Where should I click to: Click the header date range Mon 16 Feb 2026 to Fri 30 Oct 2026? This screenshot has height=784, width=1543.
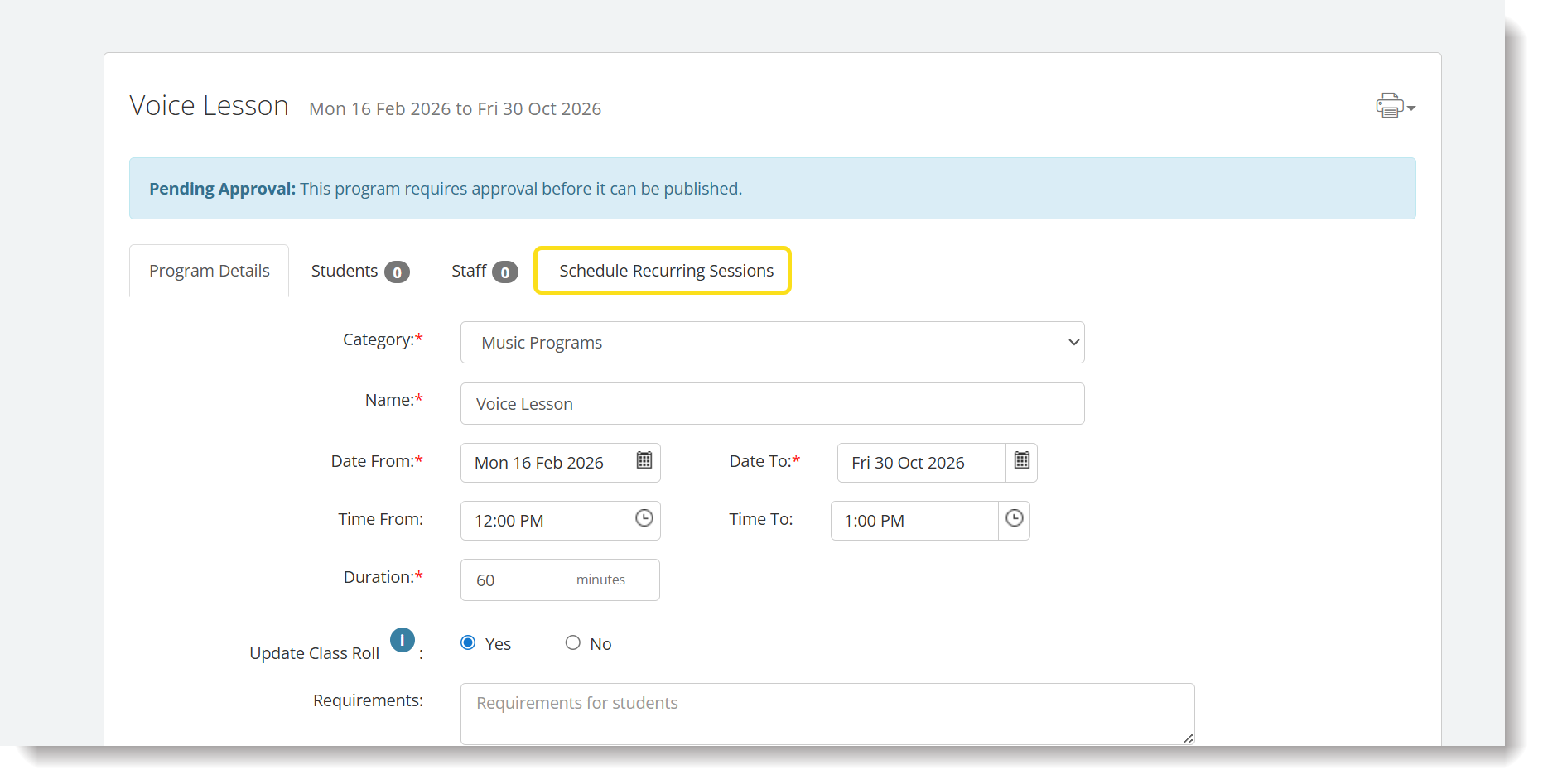(455, 109)
